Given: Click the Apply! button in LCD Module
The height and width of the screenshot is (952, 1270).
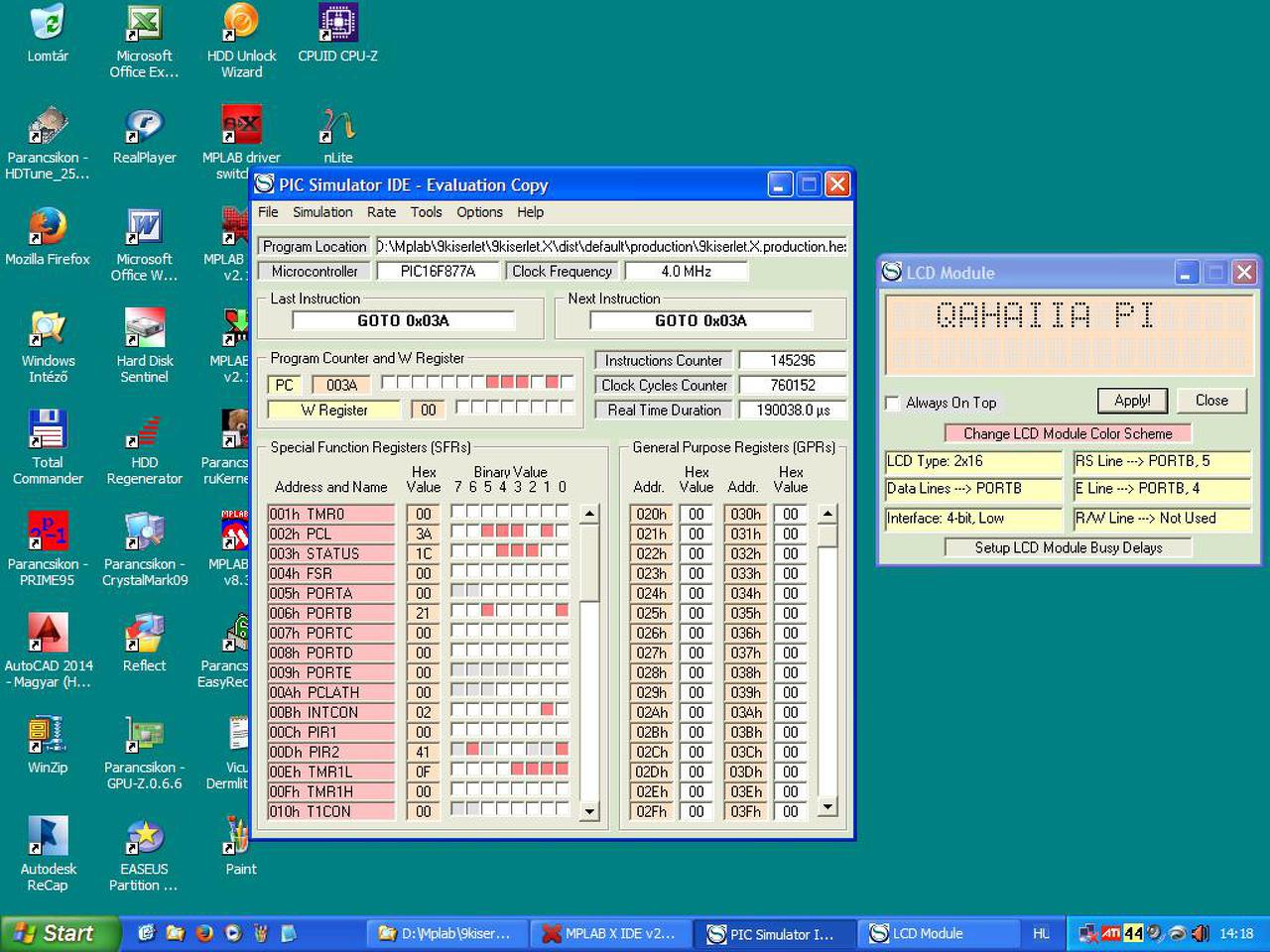Looking at the screenshot, I should point(1132,401).
